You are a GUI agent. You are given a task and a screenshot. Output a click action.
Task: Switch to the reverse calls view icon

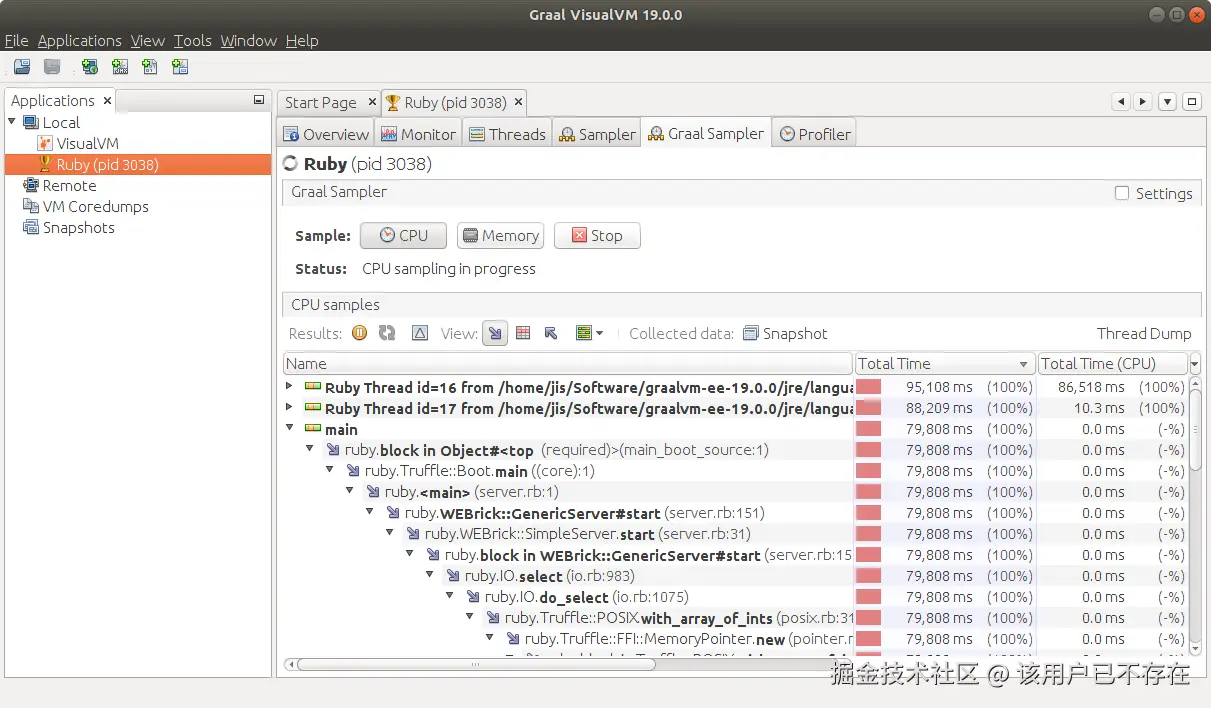tap(551, 333)
